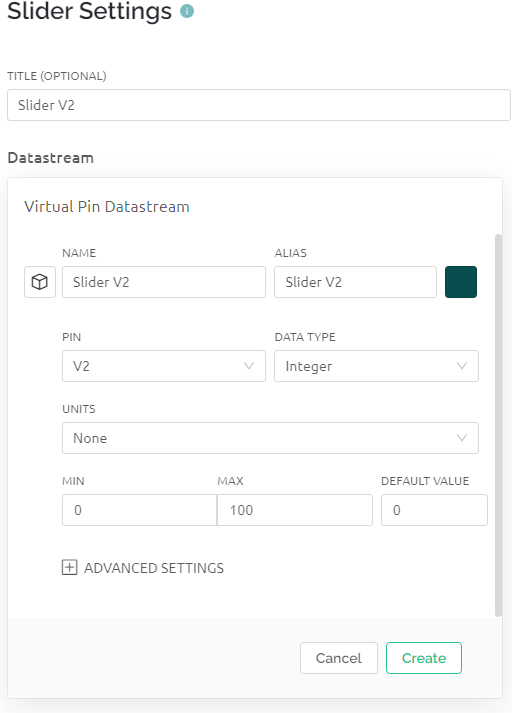Click the plus icon for Advanced Settings
This screenshot has width=512, height=713.
click(69, 567)
